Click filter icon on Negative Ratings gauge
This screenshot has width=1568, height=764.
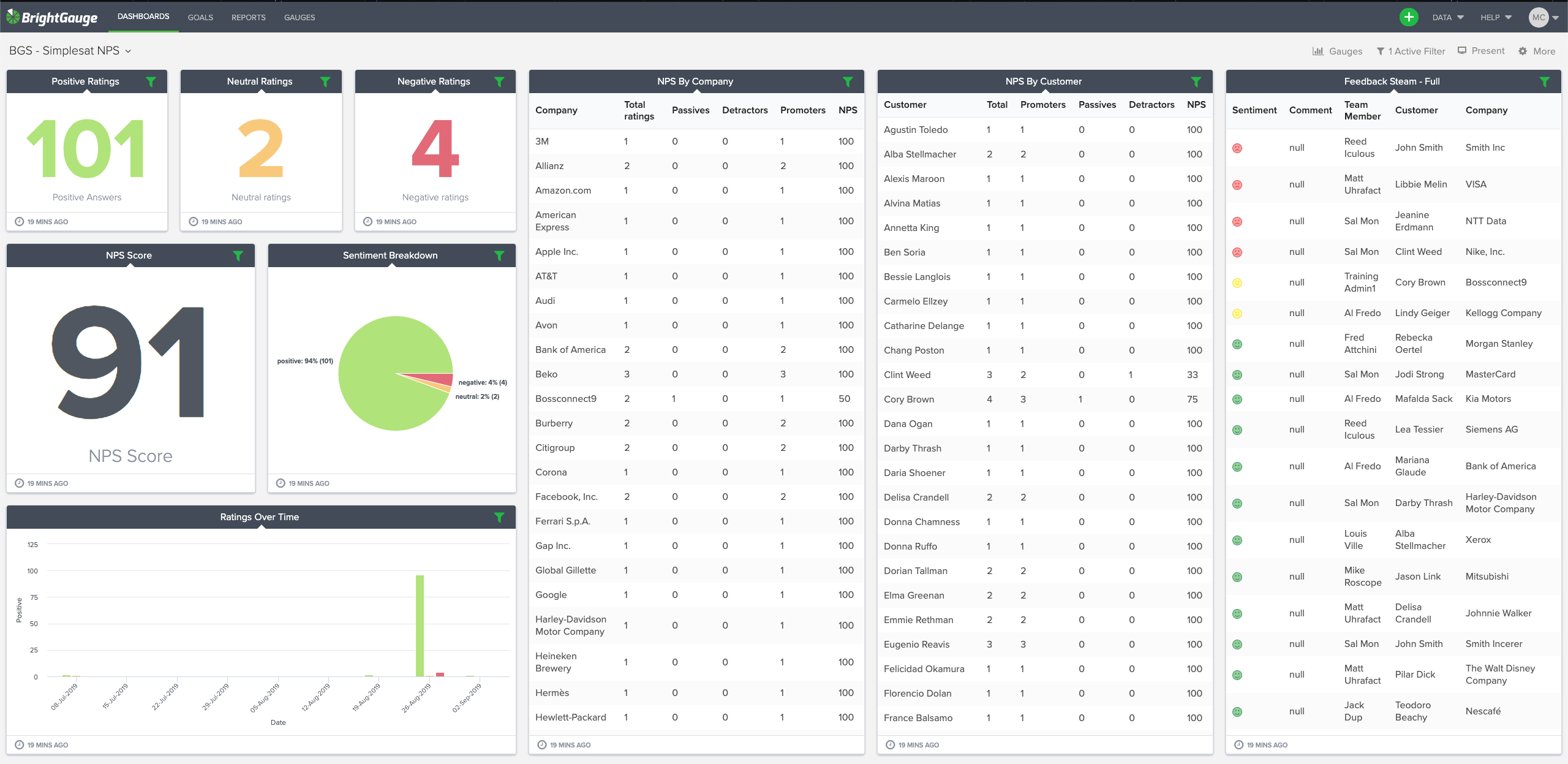tap(499, 81)
